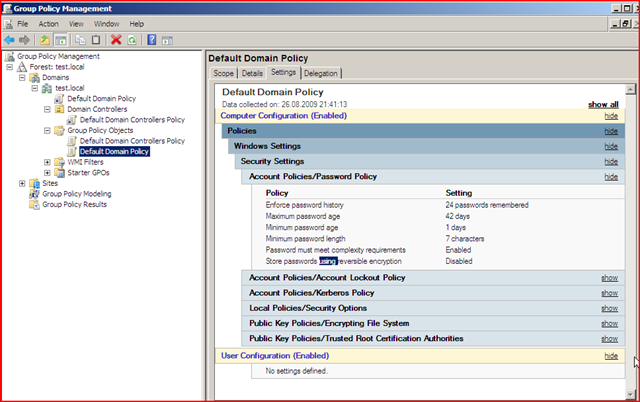Open the File menu
The height and width of the screenshot is (402, 640).
click(x=22, y=24)
